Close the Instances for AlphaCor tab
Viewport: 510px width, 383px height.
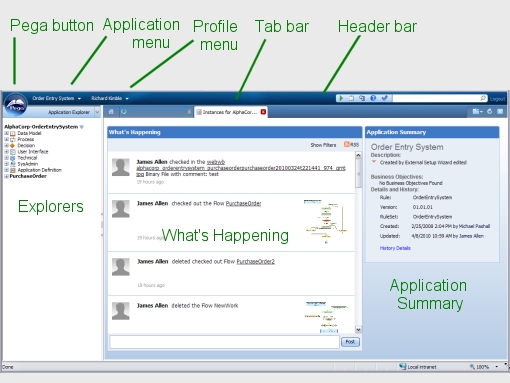[x=263, y=112]
